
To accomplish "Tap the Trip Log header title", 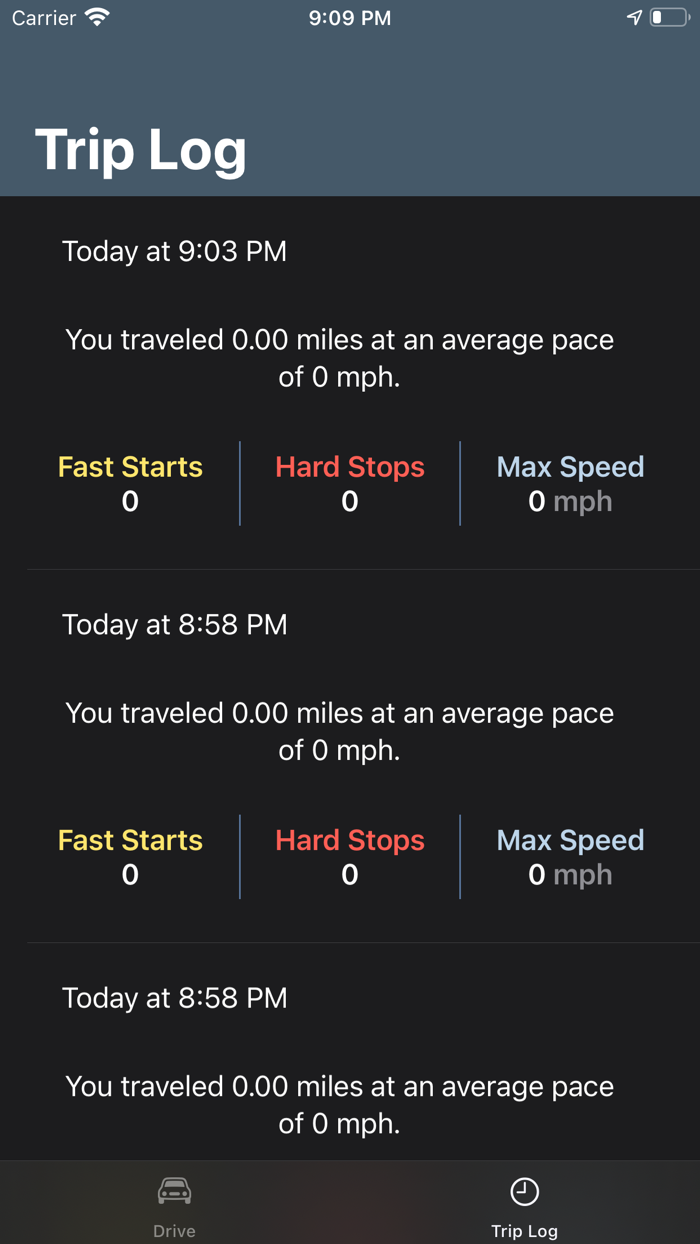I will [x=140, y=150].
